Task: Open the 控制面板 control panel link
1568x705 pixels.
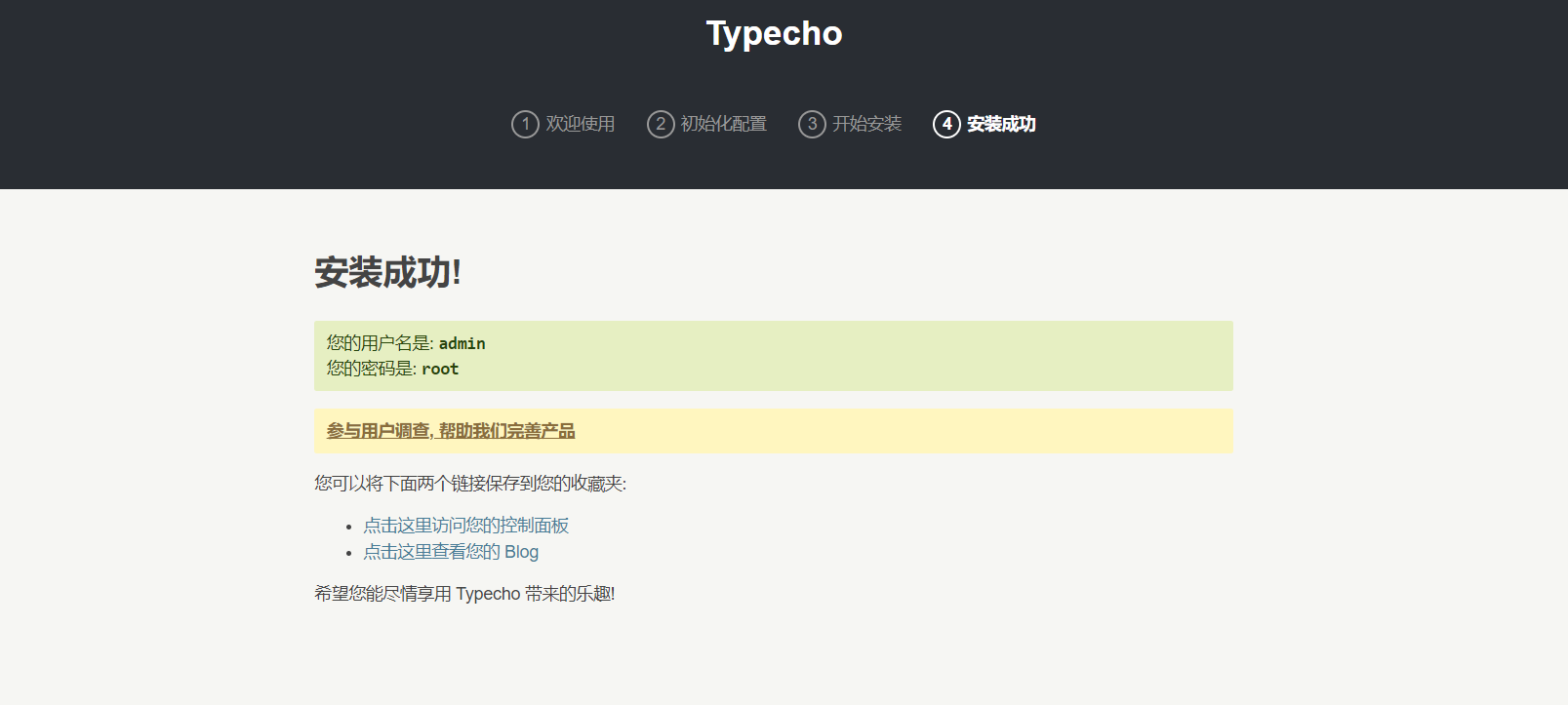Action: click(465, 526)
